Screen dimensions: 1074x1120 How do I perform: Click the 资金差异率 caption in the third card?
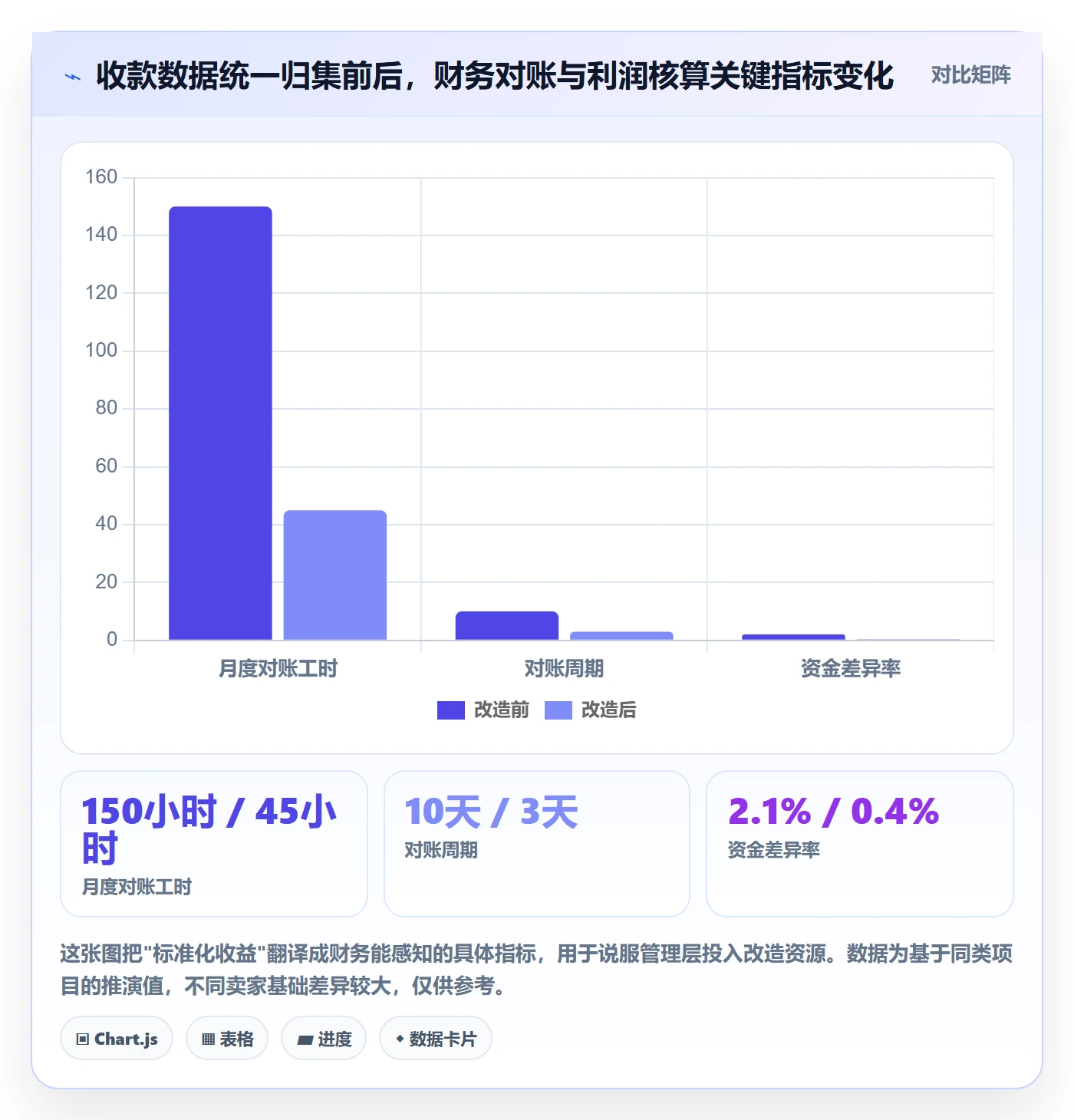click(774, 850)
